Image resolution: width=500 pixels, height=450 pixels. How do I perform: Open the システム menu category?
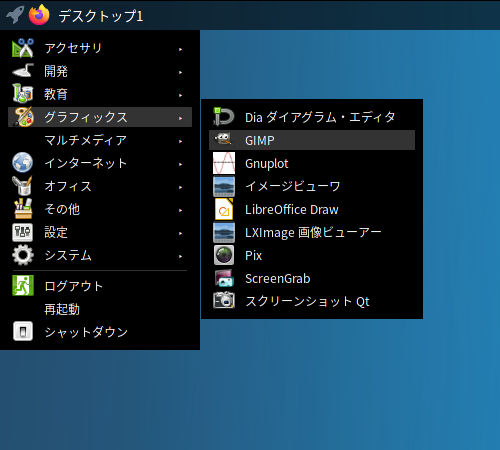[100, 255]
